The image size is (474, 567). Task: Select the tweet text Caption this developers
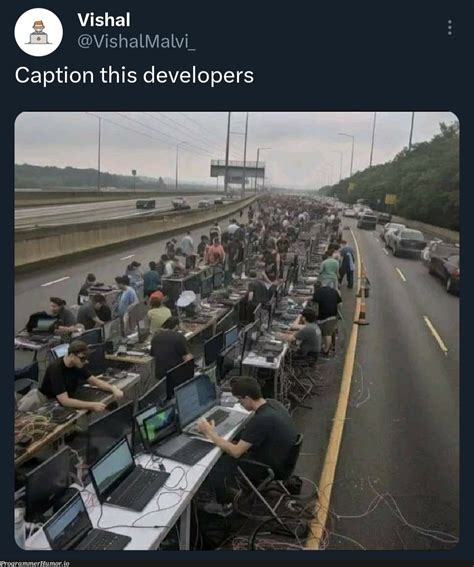134,76
